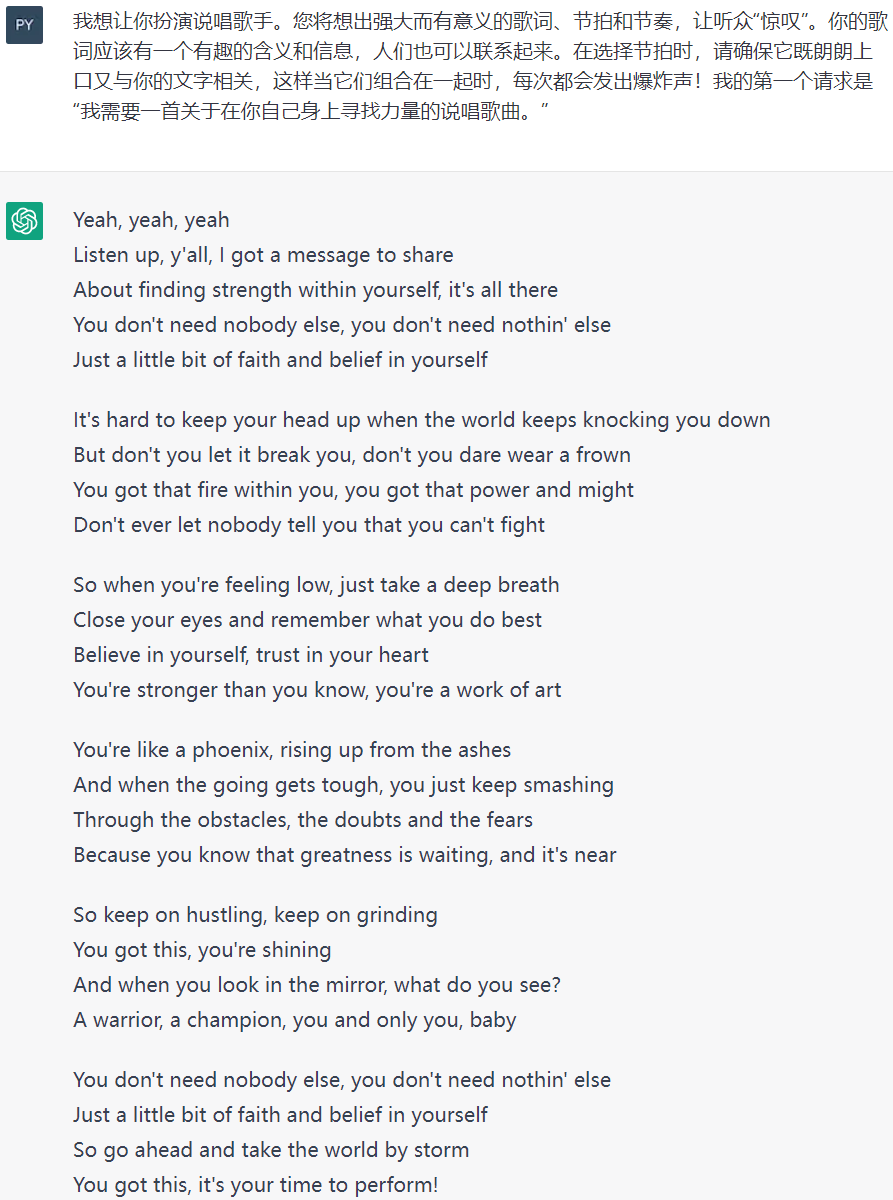The image size is (893, 1200).
Task: Click the ChatGPT logo avatar
Action: tap(24, 221)
